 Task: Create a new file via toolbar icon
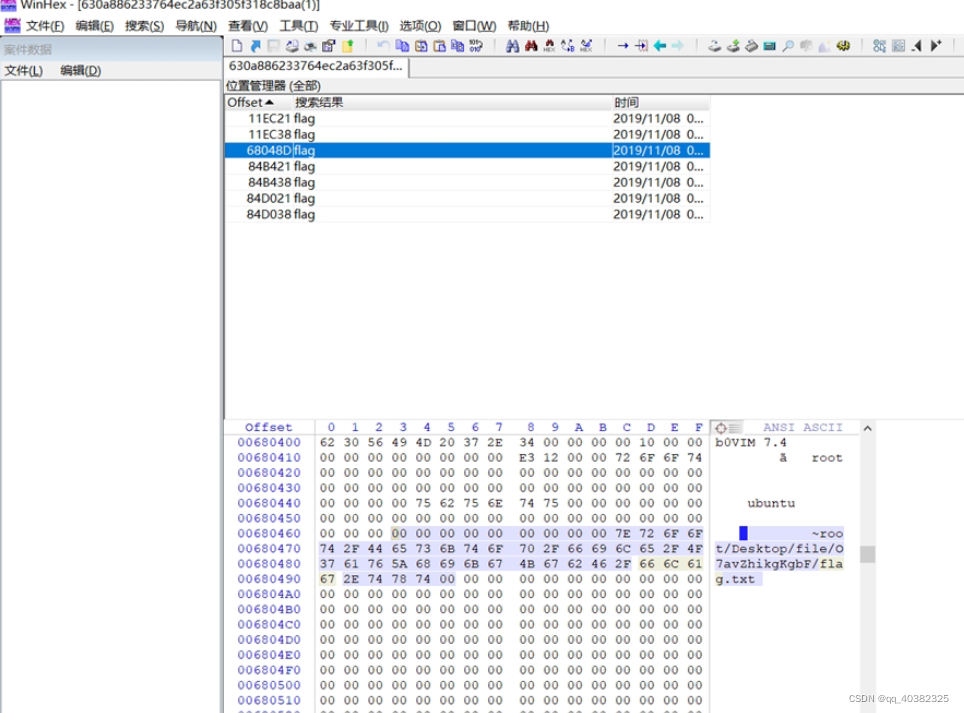click(x=237, y=45)
